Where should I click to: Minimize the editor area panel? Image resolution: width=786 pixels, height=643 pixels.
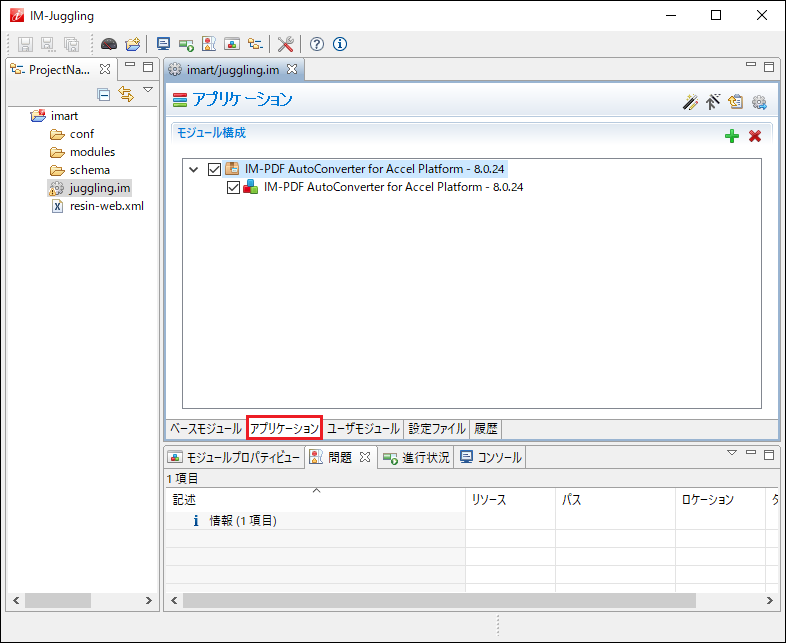pos(751,65)
